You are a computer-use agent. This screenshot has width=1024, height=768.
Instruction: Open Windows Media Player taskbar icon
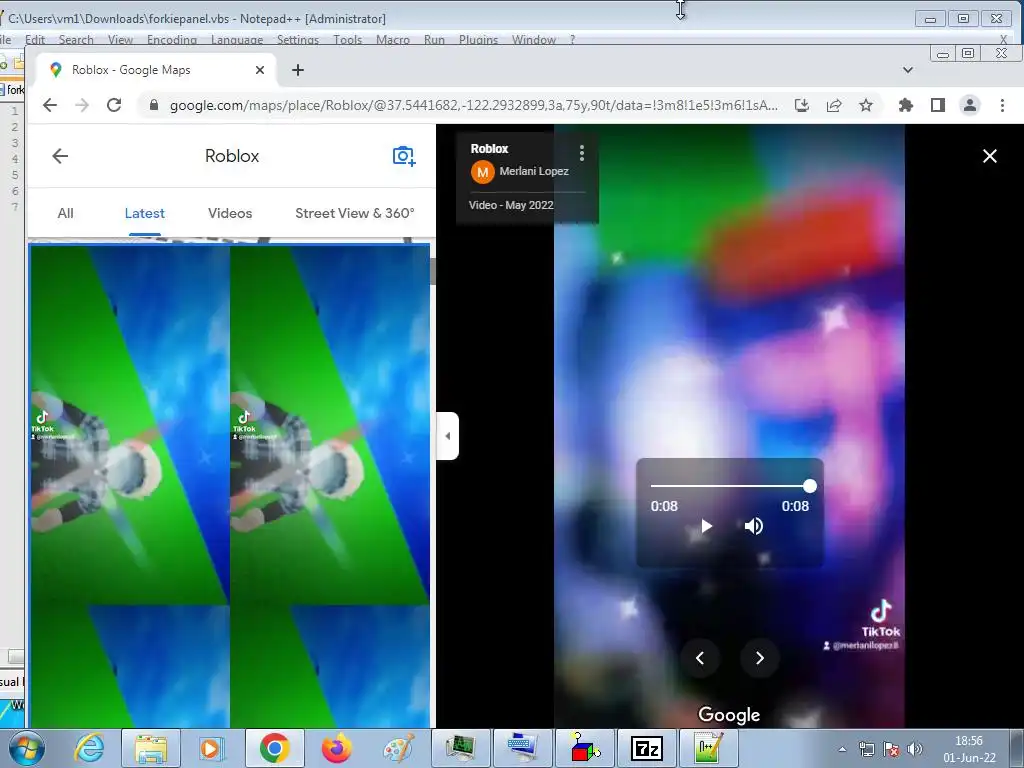coord(212,748)
